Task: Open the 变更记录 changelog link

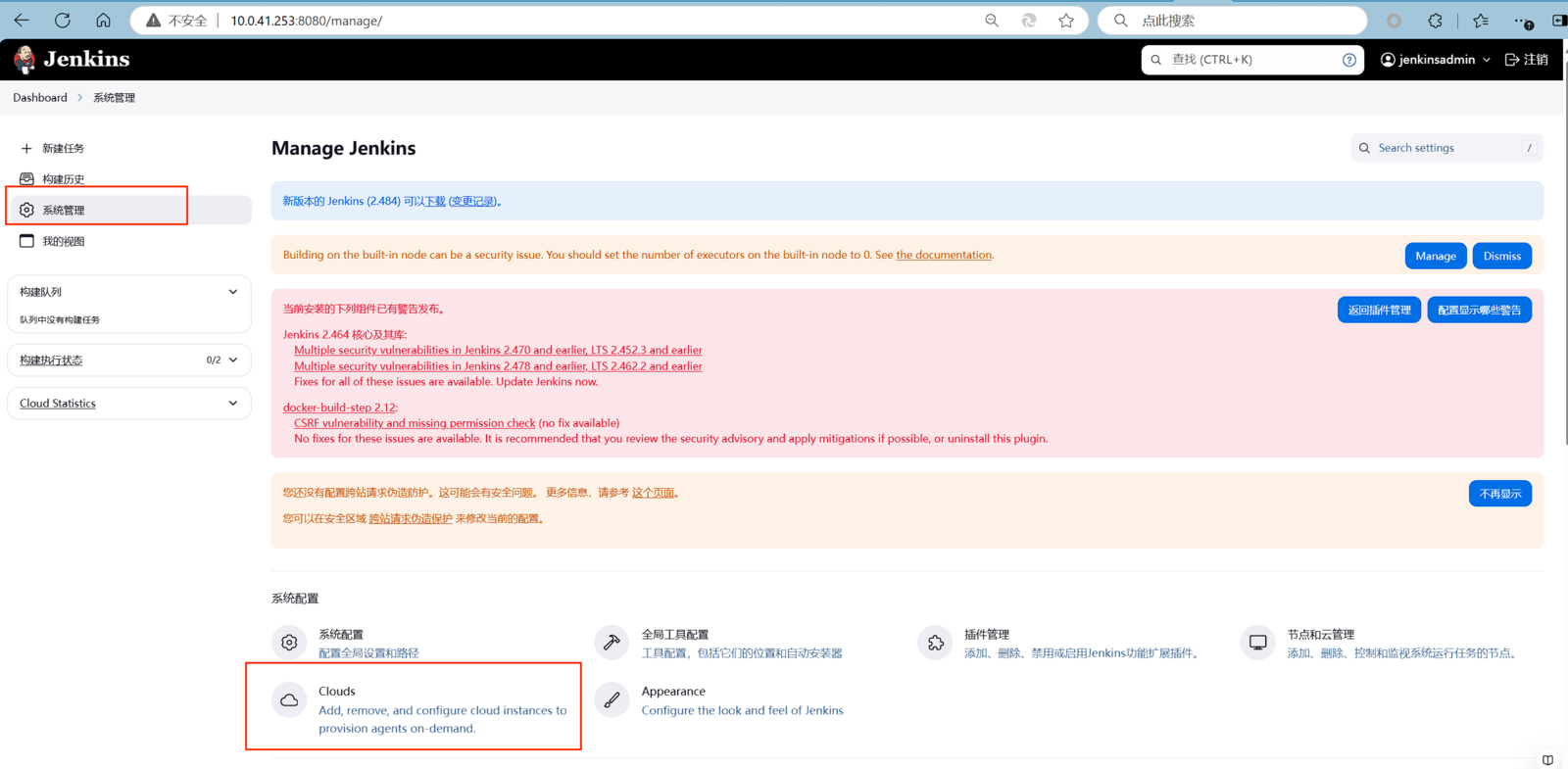Action: click(x=472, y=202)
